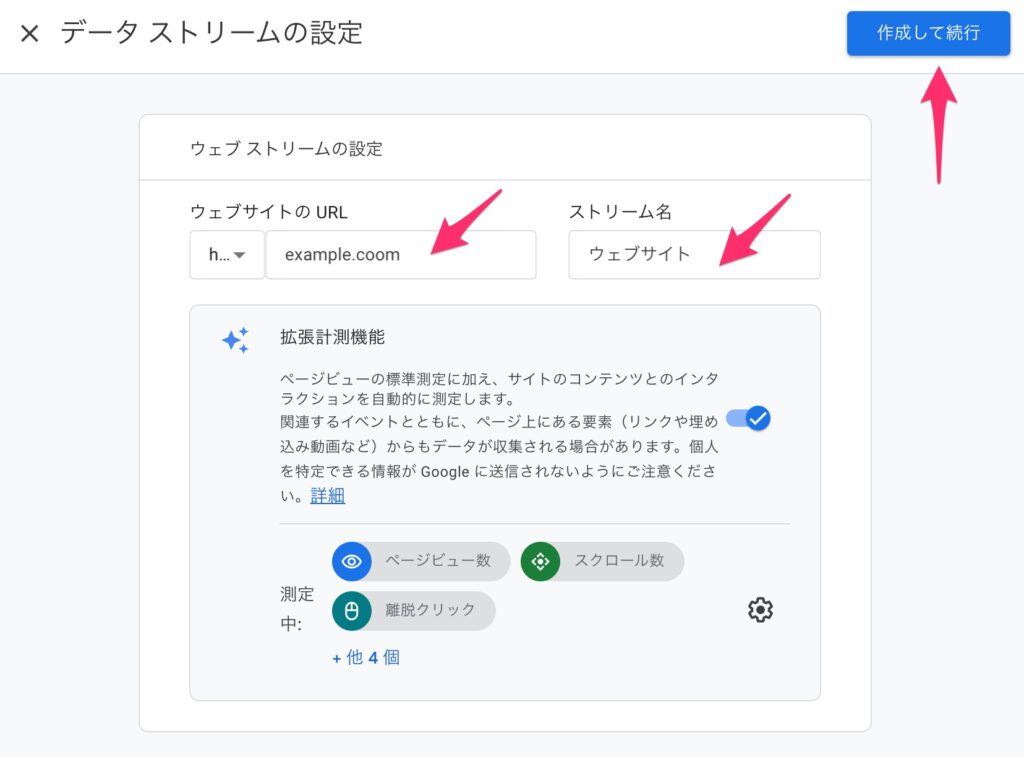The width and height of the screenshot is (1024, 757).
Task: Click the 作成して続行 button
Action: pyautogui.click(x=928, y=33)
